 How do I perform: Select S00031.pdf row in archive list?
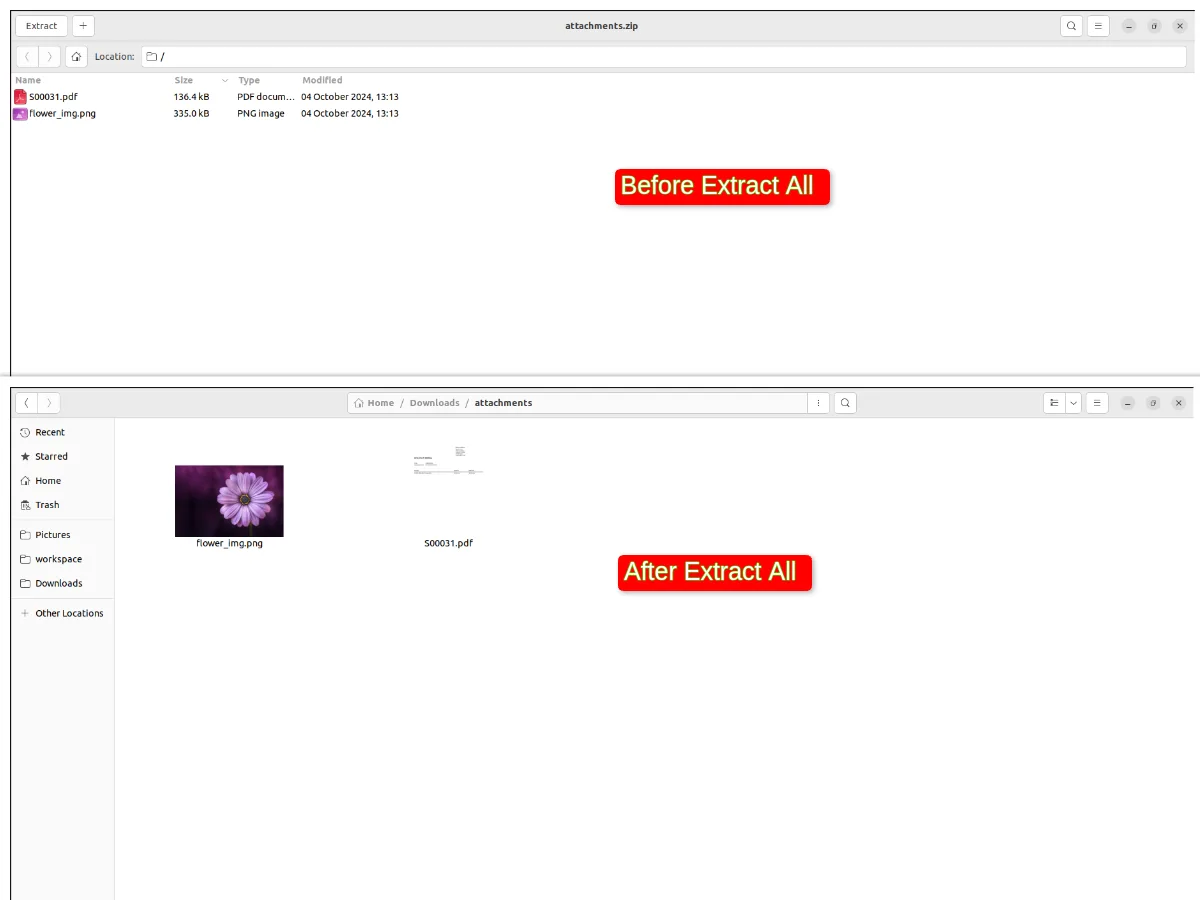click(x=206, y=97)
